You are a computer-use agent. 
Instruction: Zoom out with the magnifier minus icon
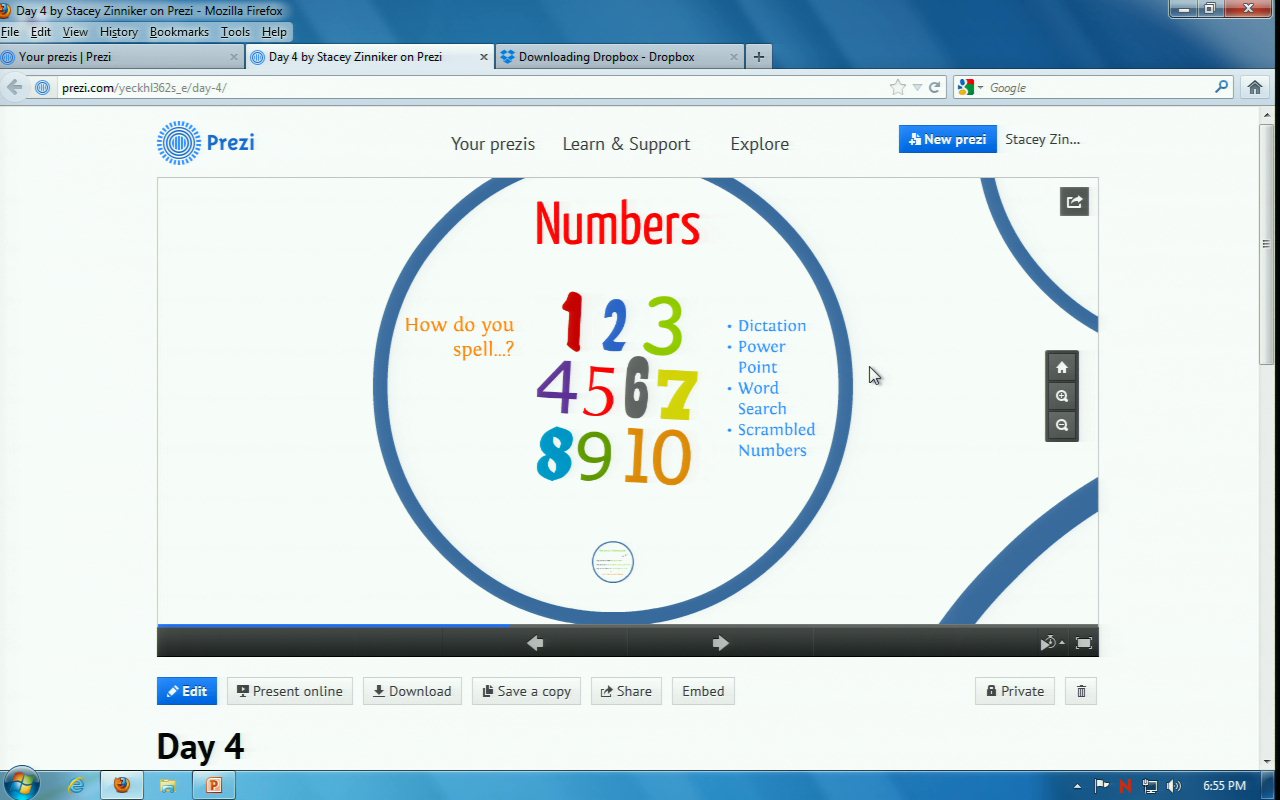click(1062, 425)
